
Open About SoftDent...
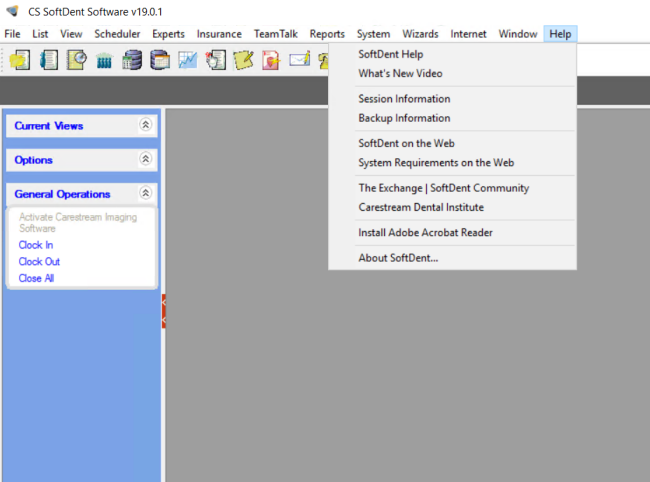(x=452, y=258)
